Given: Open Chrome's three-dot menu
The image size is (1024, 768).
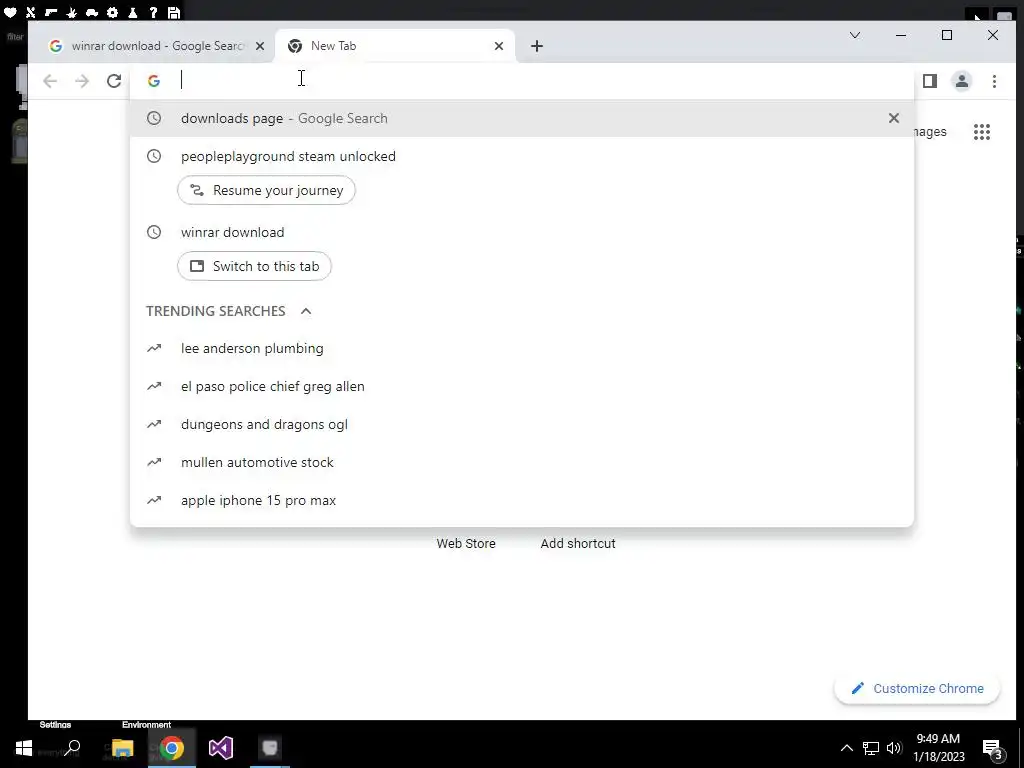Looking at the screenshot, I should click(994, 81).
